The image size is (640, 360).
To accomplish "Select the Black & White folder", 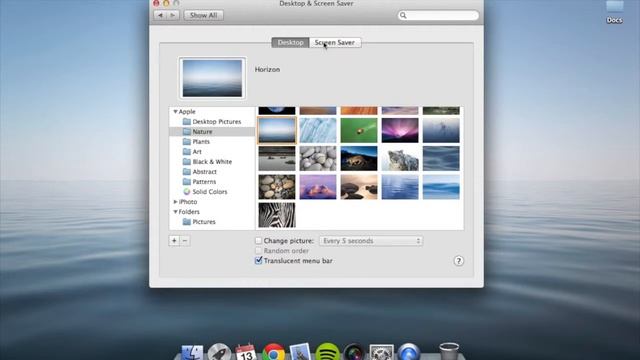I will click(x=212, y=162).
